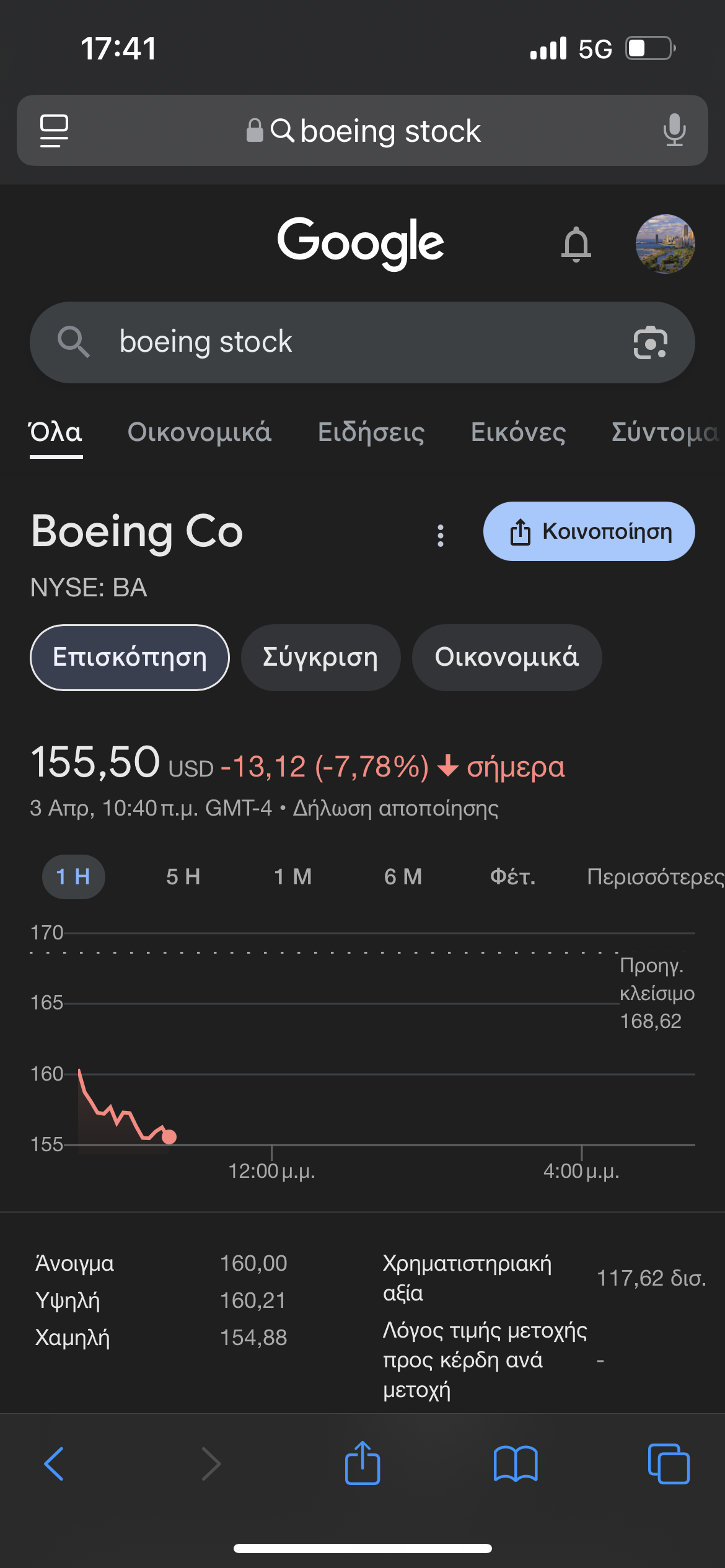
Task: Tap the Google Lens camera icon
Action: 650,342
